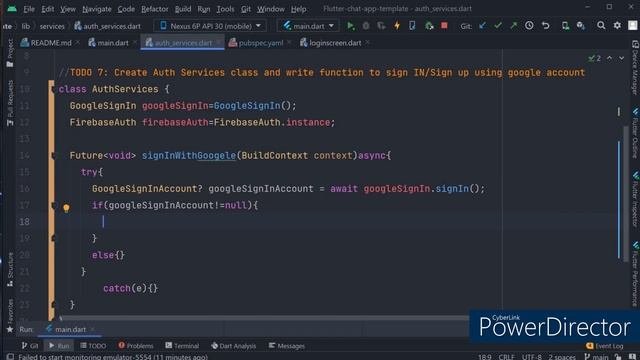Open IDE settings gear icon
The height and width of the screenshot is (360, 640).
coord(617,26)
